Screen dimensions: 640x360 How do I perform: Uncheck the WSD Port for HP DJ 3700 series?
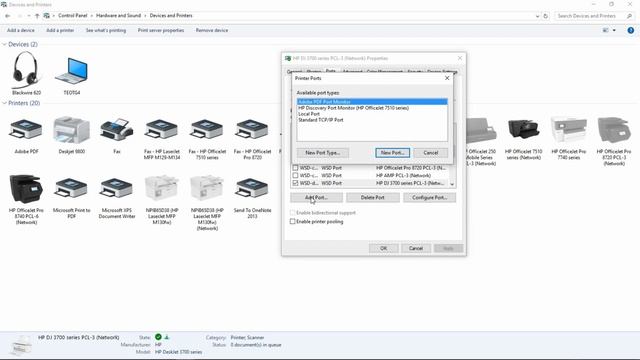pyautogui.click(x=295, y=183)
